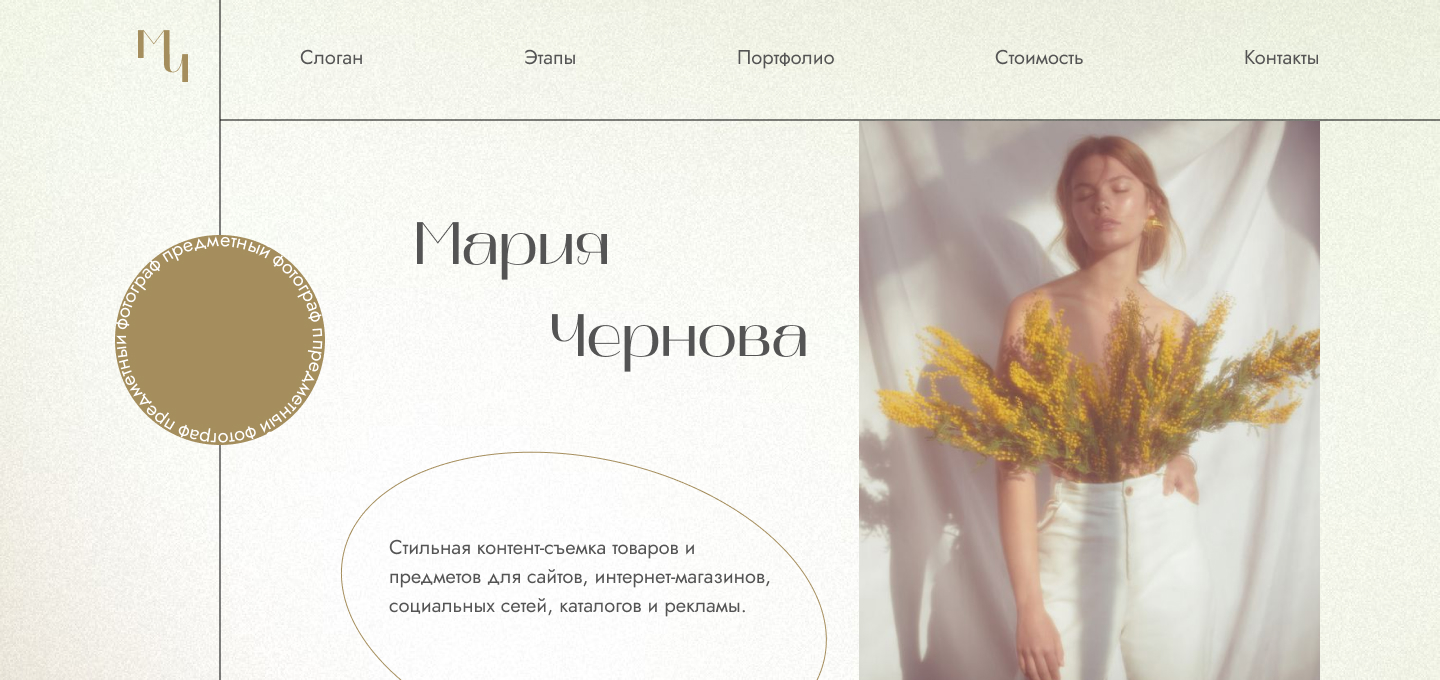Open the Портфолио navigation link

[x=785, y=58]
